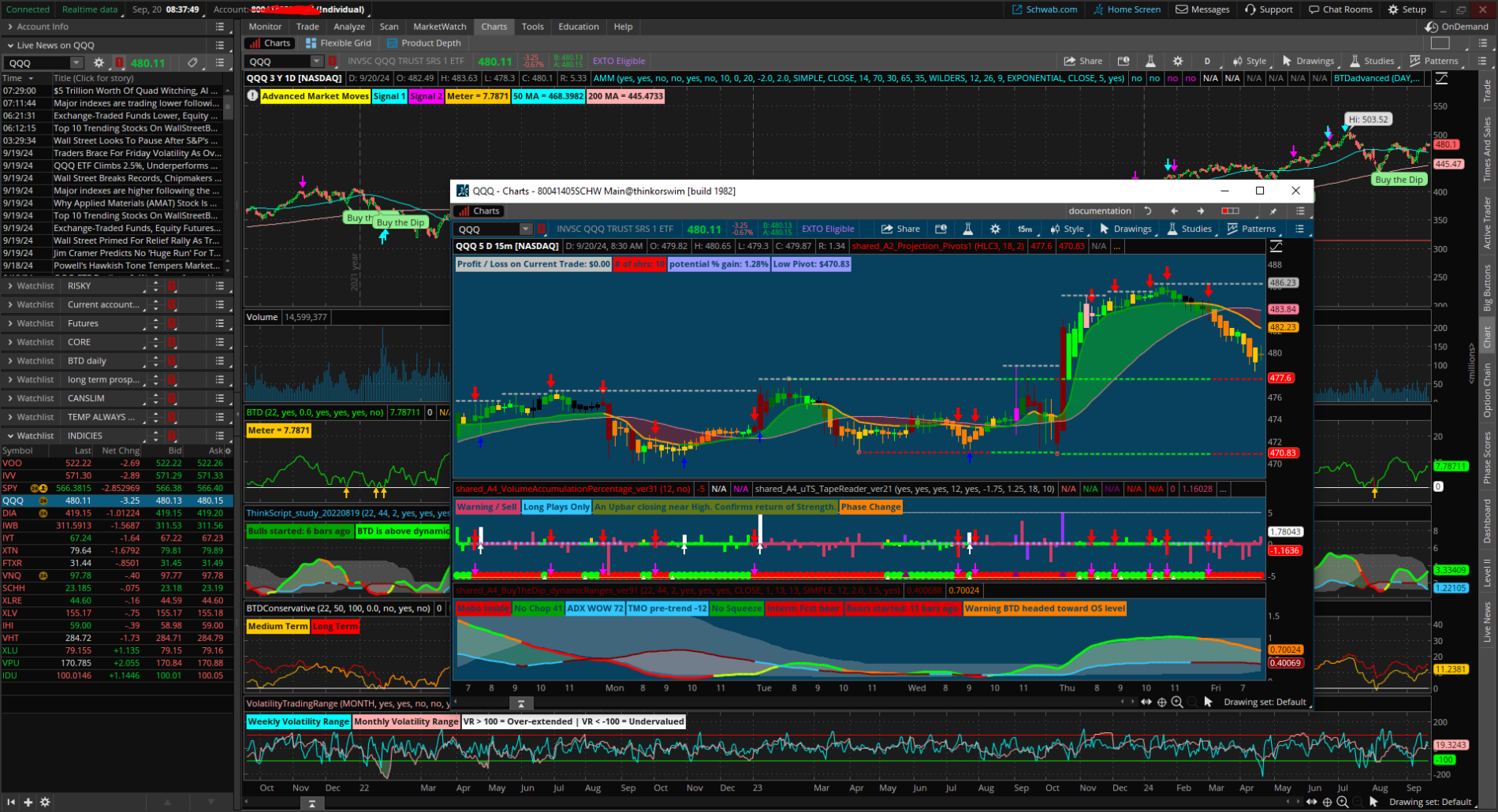The width and height of the screenshot is (1498, 812).
Task: Click the documentation label in floating chart window
Action: (x=1099, y=210)
